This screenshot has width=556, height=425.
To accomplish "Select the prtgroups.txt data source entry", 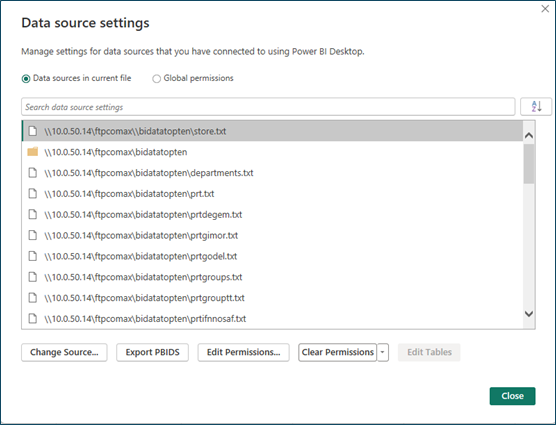I will [x=272, y=277].
